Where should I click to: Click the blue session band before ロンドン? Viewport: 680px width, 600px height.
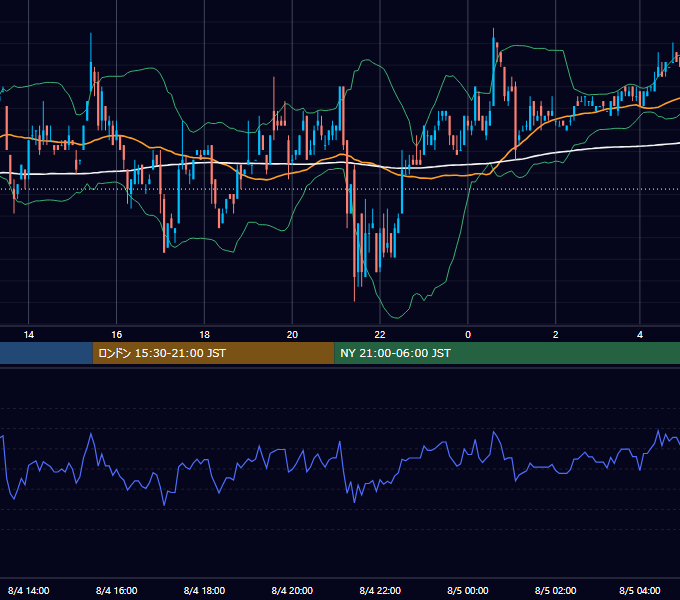coord(46,353)
